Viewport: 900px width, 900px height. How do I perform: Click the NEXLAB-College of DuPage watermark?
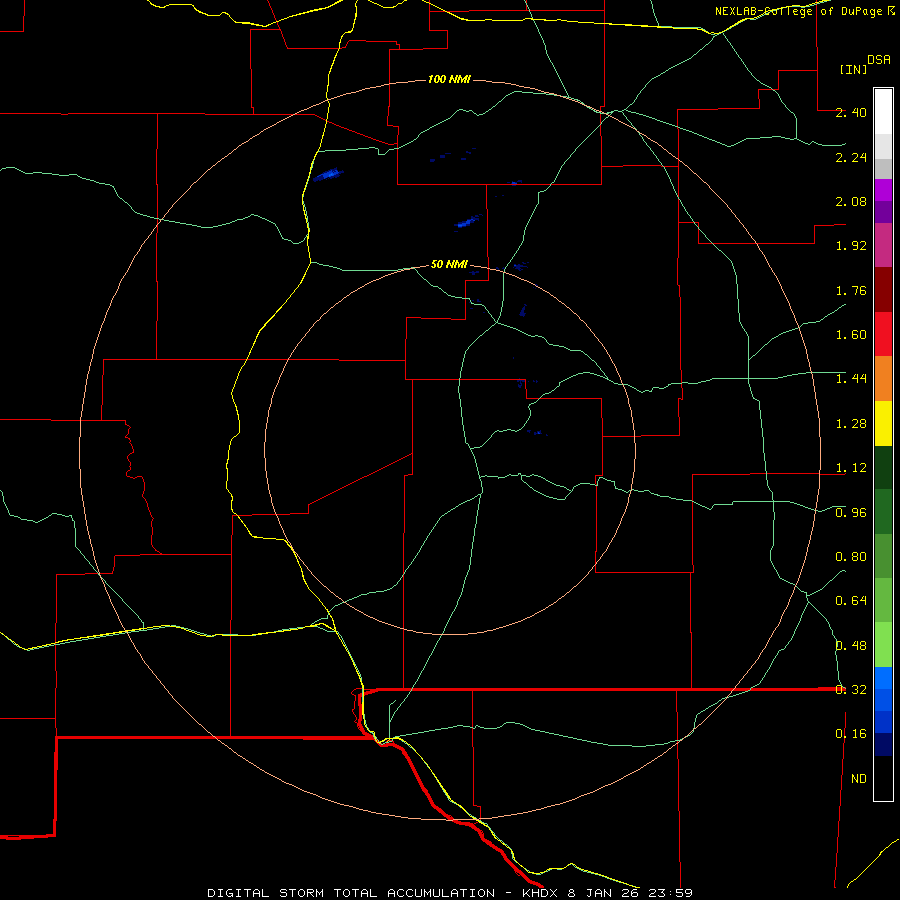tap(804, 11)
